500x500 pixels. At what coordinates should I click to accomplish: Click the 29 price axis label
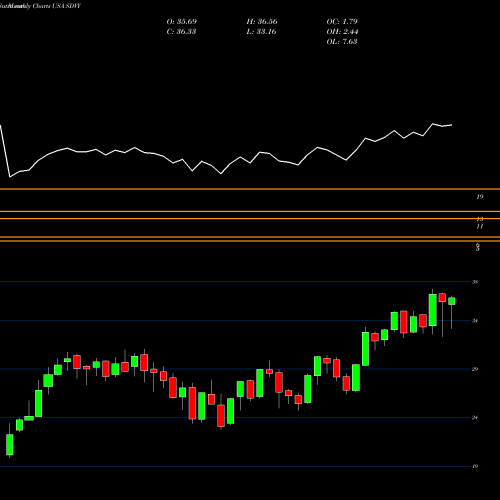(x=475, y=369)
